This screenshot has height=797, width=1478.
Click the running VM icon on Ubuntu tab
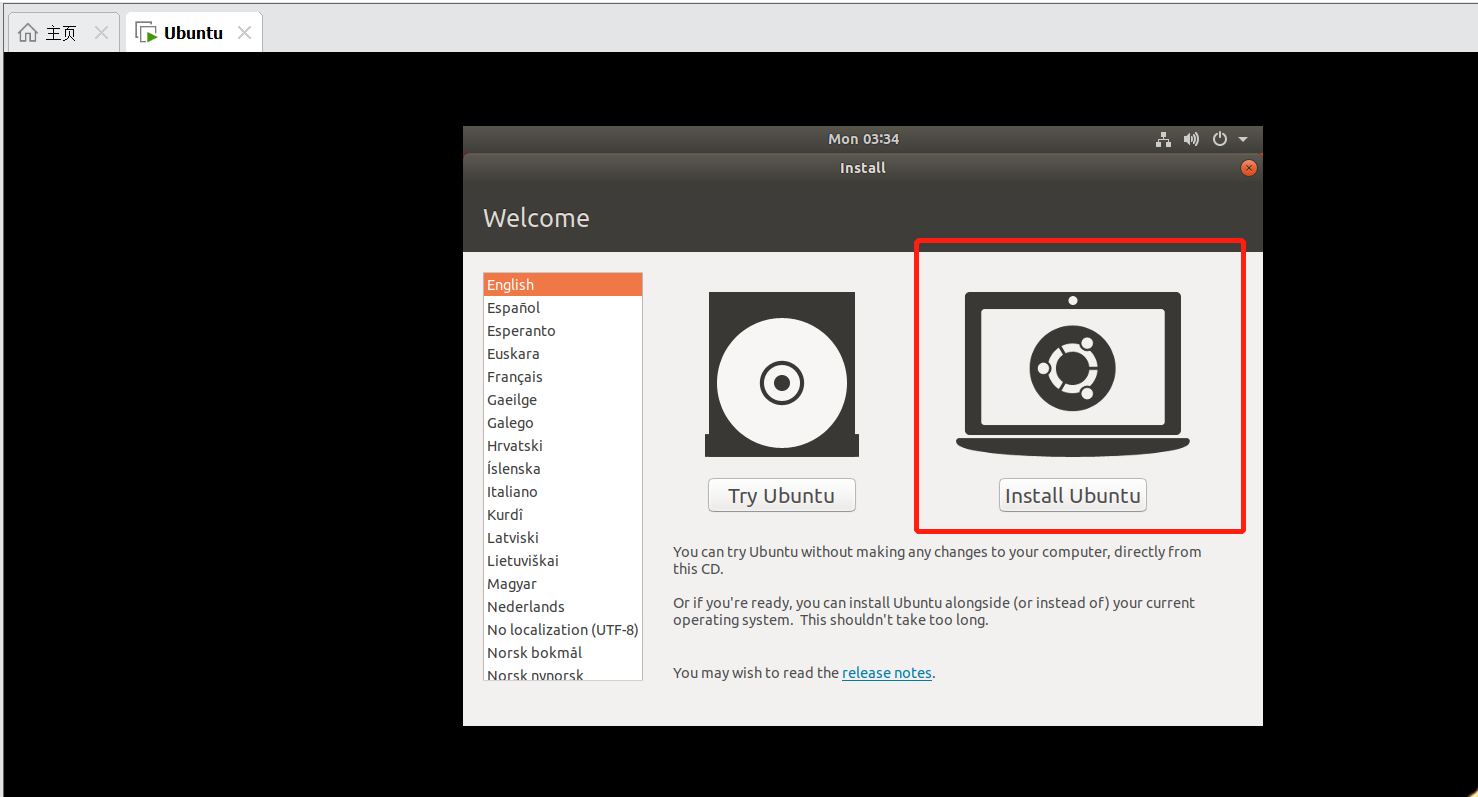pyautogui.click(x=146, y=33)
